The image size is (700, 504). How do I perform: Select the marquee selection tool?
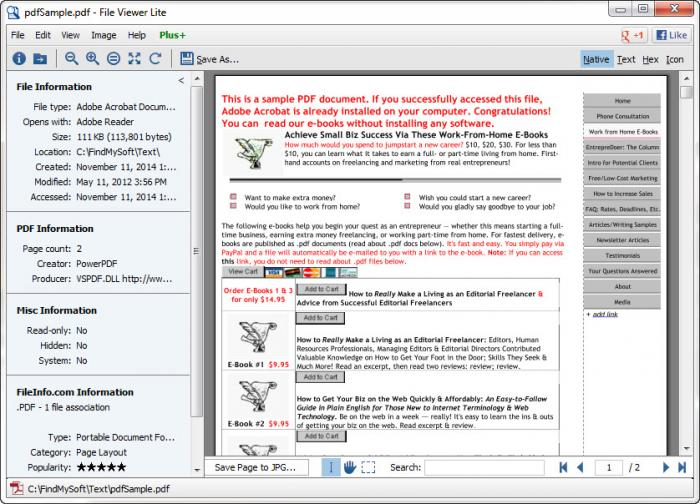tap(368, 467)
